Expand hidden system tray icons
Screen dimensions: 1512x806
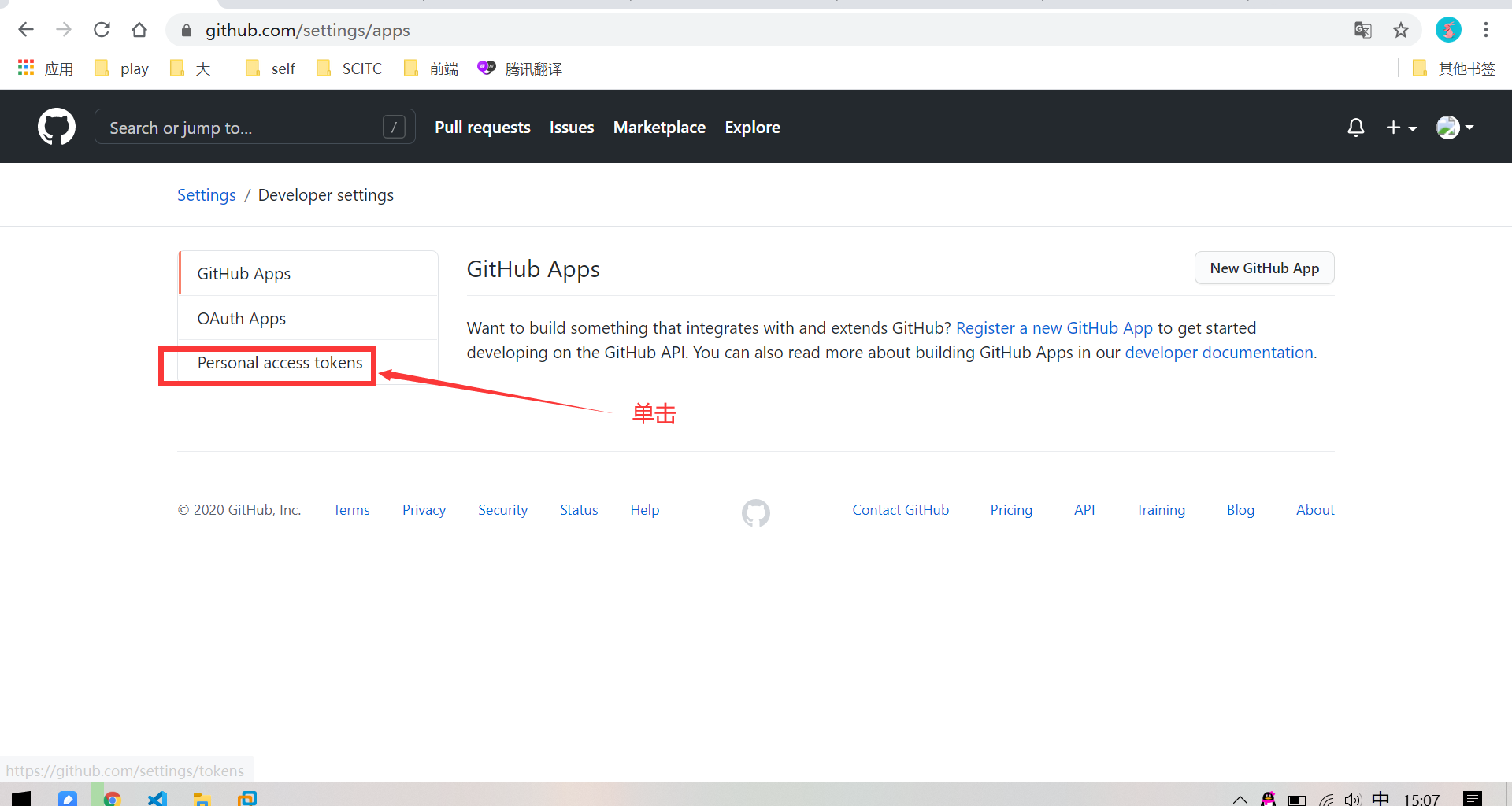tap(1239, 798)
